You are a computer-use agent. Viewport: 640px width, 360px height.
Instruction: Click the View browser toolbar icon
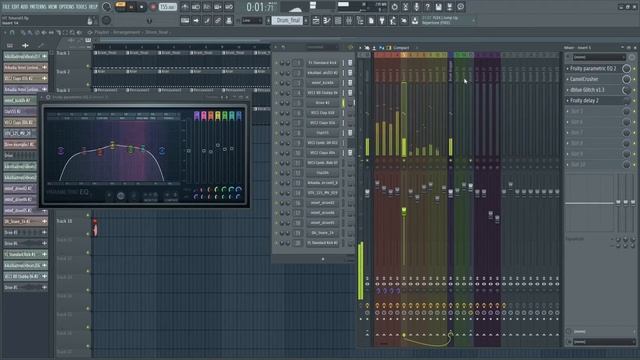coord(360,20)
